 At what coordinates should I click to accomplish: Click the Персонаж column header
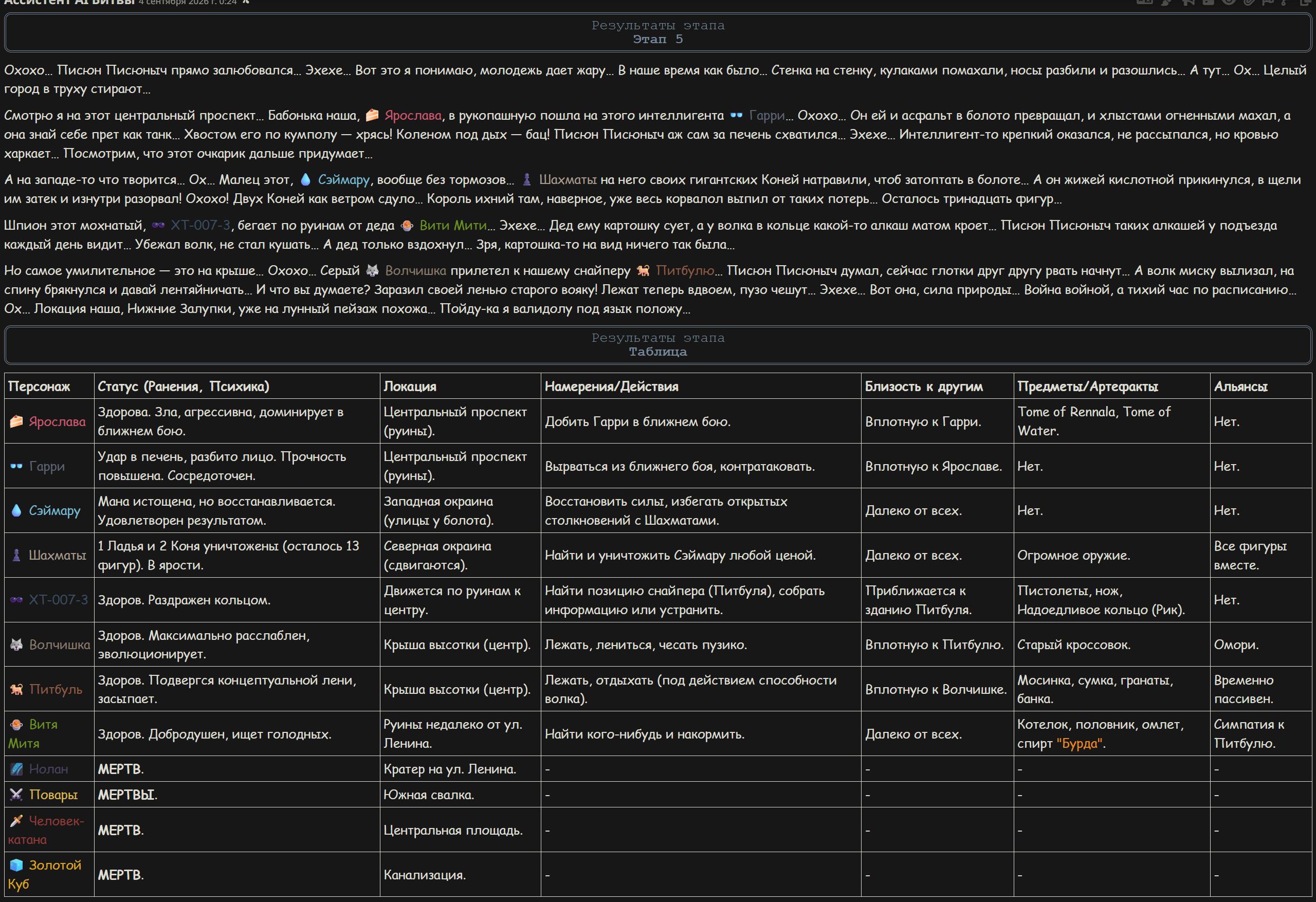(x=39, y=386)
